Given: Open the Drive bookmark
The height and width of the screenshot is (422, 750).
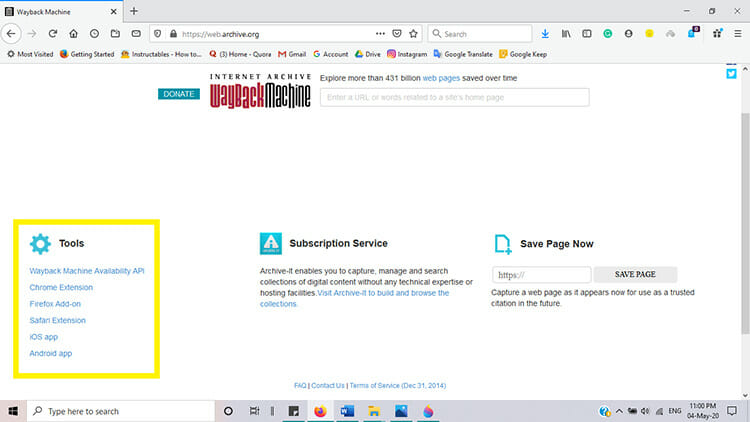Looking at the screenshot, I should (x=368, y=55).
